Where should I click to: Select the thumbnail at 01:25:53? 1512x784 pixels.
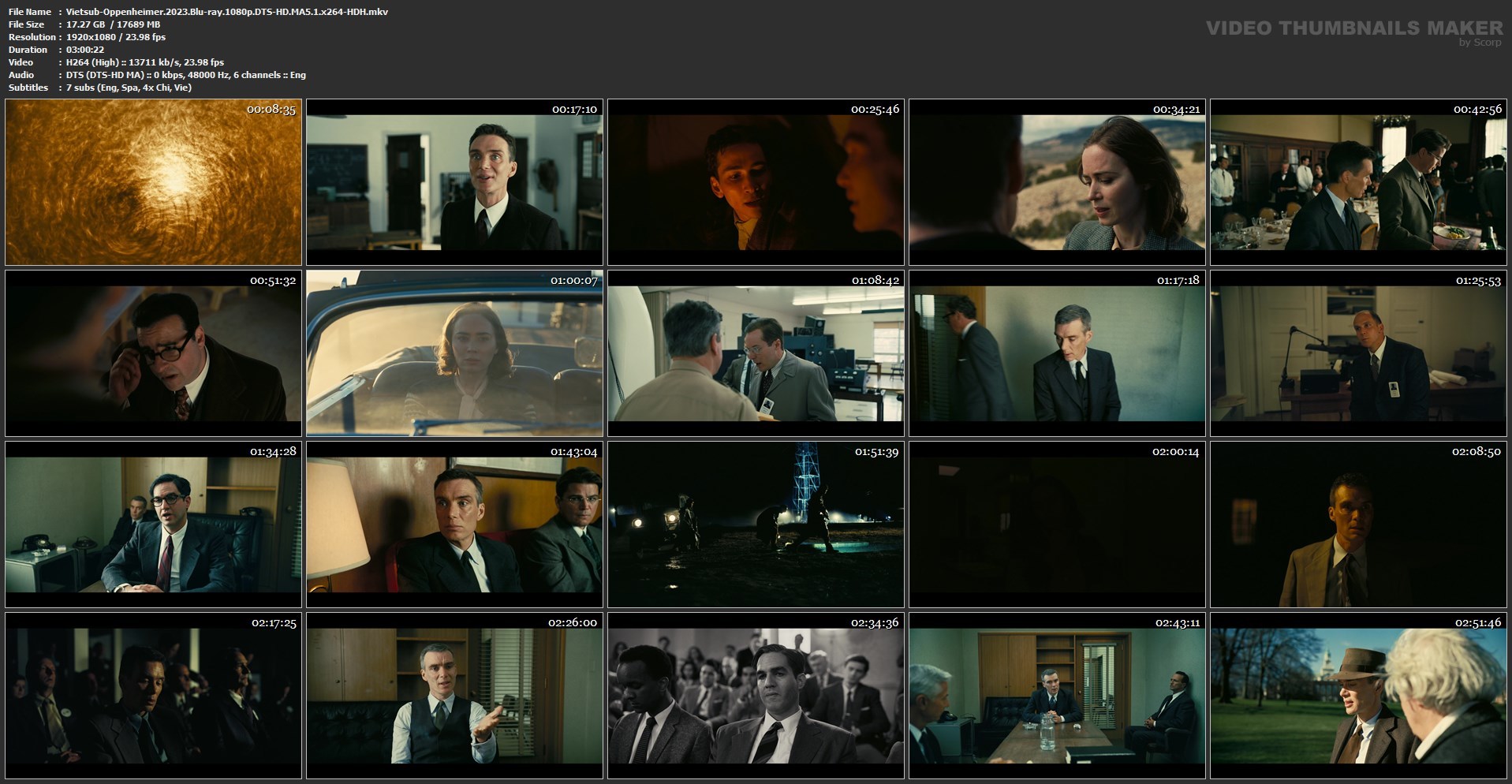click(1358, 353)
